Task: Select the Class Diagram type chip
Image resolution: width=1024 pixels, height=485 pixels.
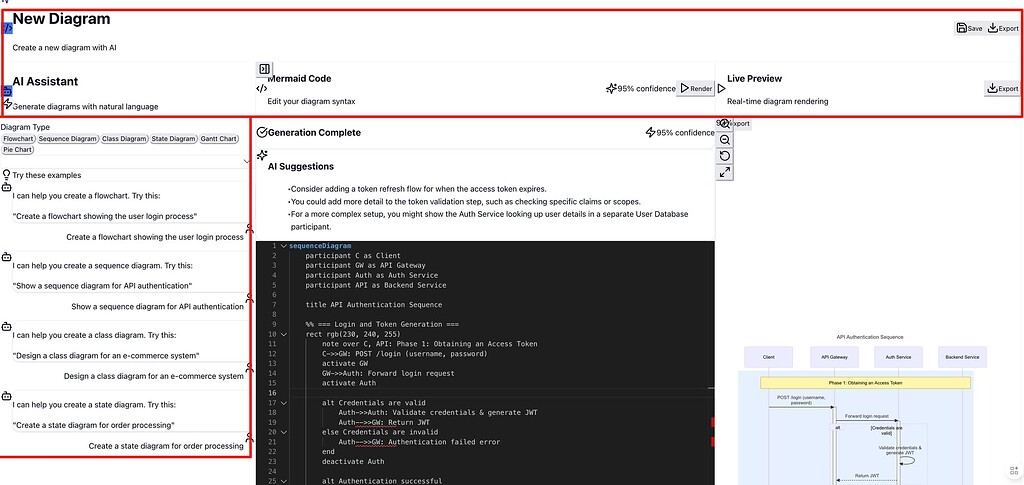Action: coord(124,139)
